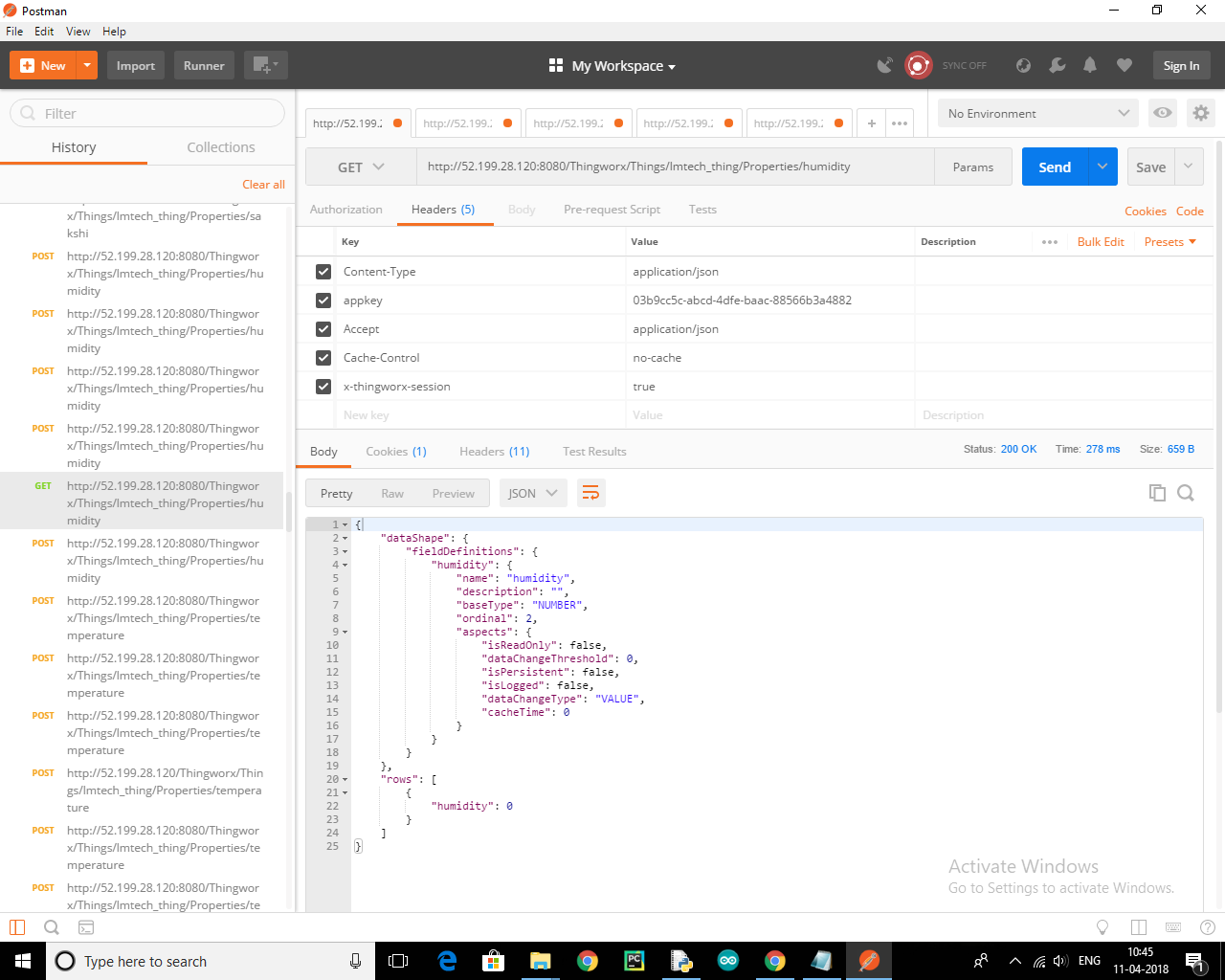Click the sync status icon
This screenshot has width=1225, height=980.
coord(919,65)
